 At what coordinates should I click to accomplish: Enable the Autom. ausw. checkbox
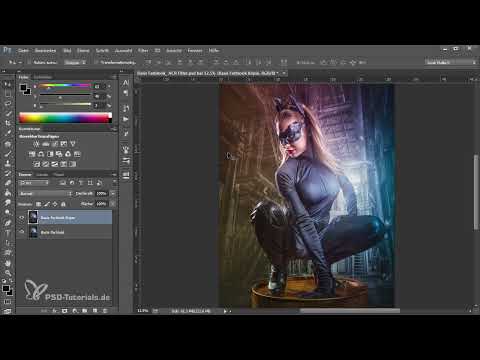point(29,62)
